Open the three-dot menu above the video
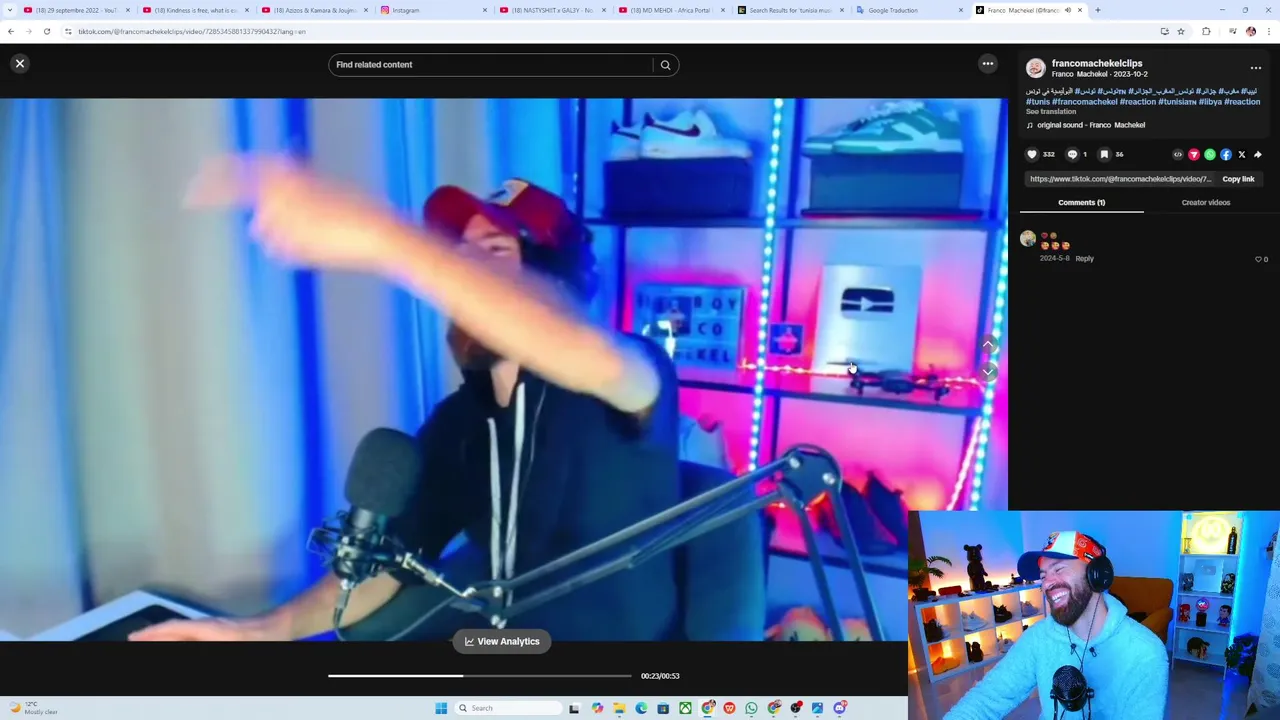 [x=988, y=64]
